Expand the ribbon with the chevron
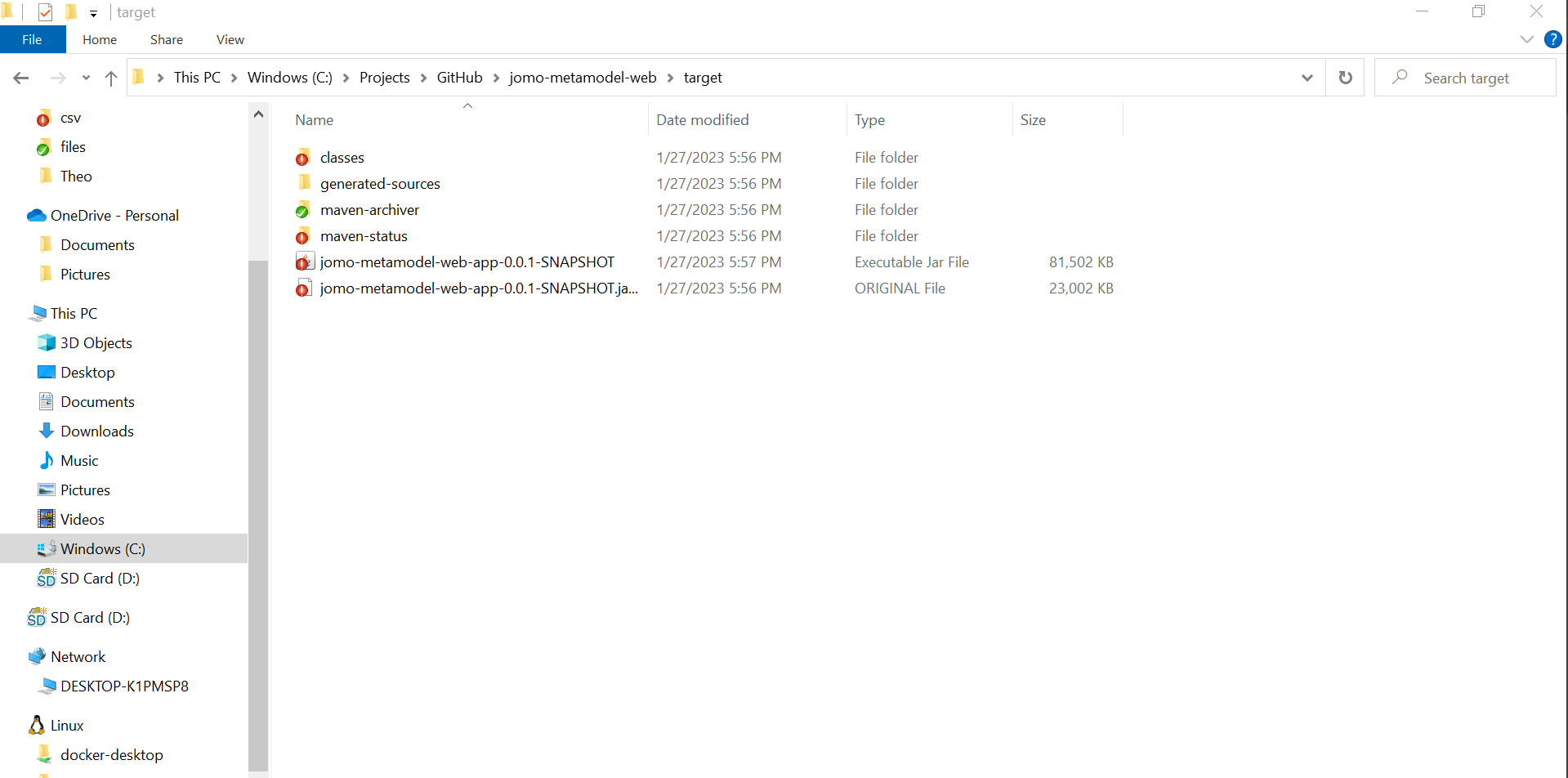 (1526, 39)
